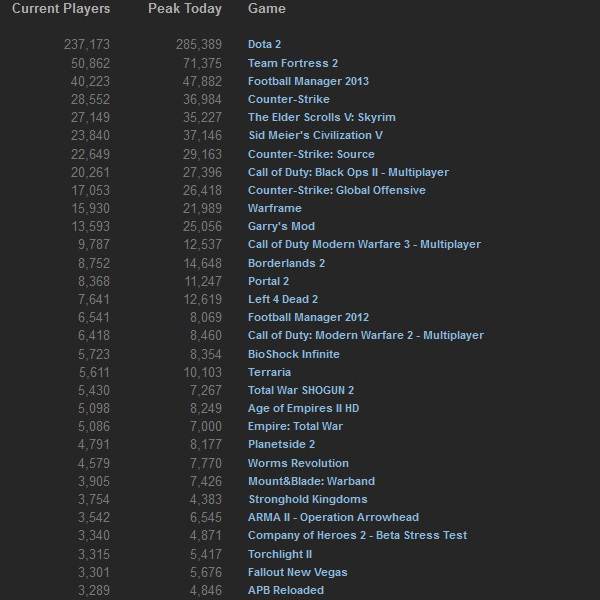Select Left 4 Dead 2 peak 12,619
The width and height of the screenshot is (600, 600).
click(203, 299)
